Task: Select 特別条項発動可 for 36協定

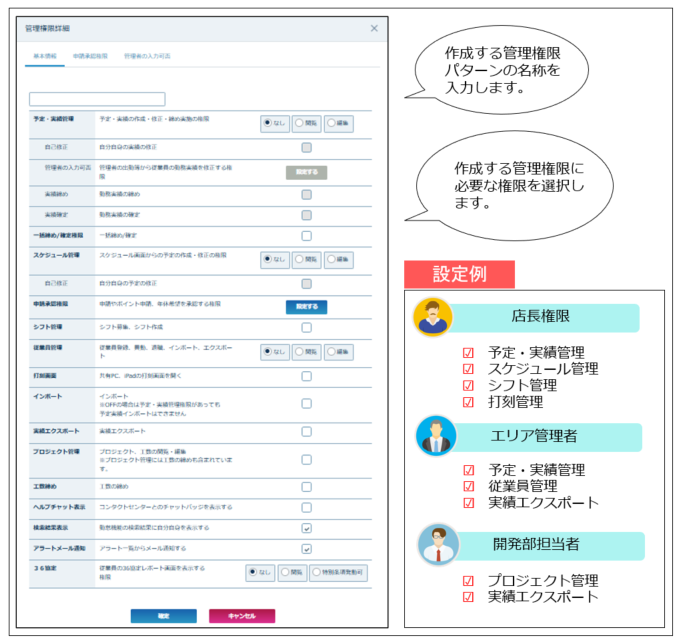Action: tap(339, 573)
